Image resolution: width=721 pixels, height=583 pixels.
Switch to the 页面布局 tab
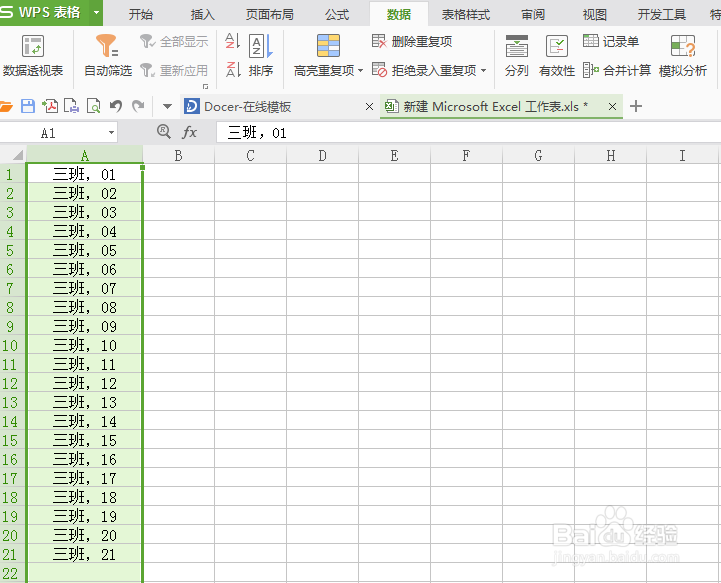[270, 15]
